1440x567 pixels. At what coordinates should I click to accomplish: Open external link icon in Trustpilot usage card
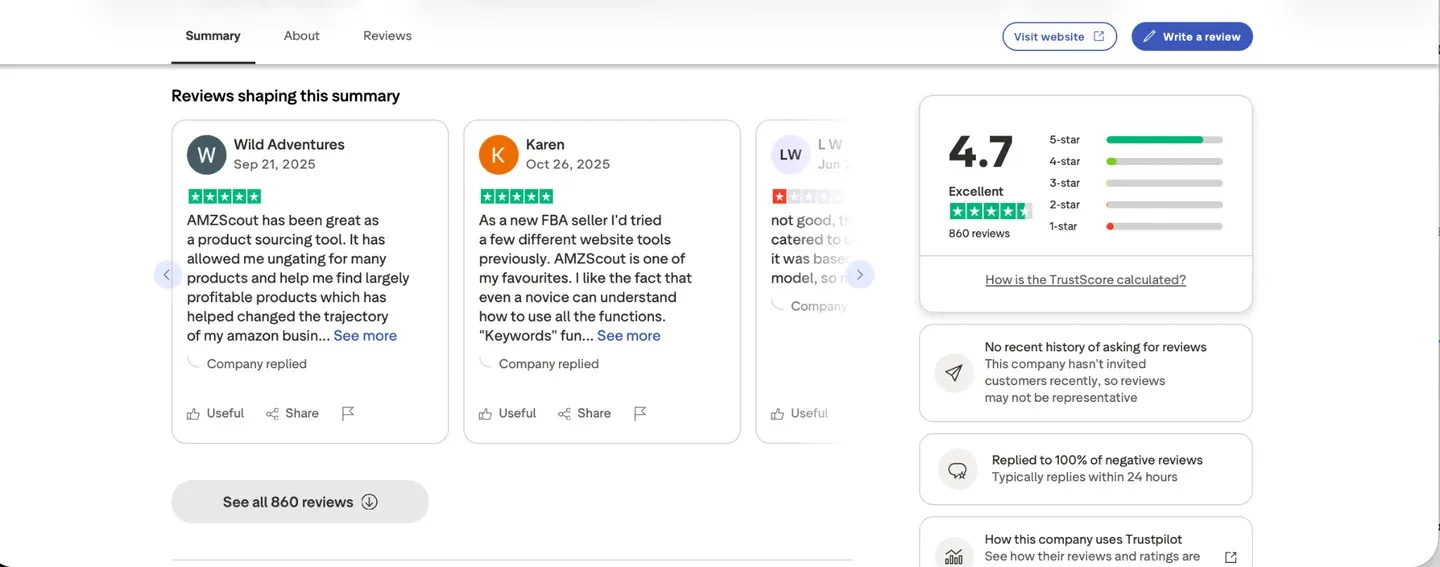[1231, 557]
